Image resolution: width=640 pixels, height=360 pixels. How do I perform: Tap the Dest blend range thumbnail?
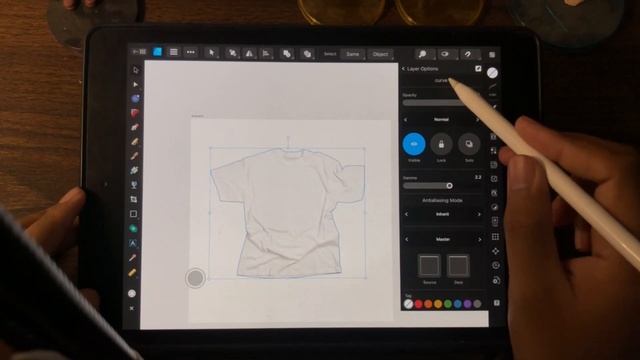458,266
